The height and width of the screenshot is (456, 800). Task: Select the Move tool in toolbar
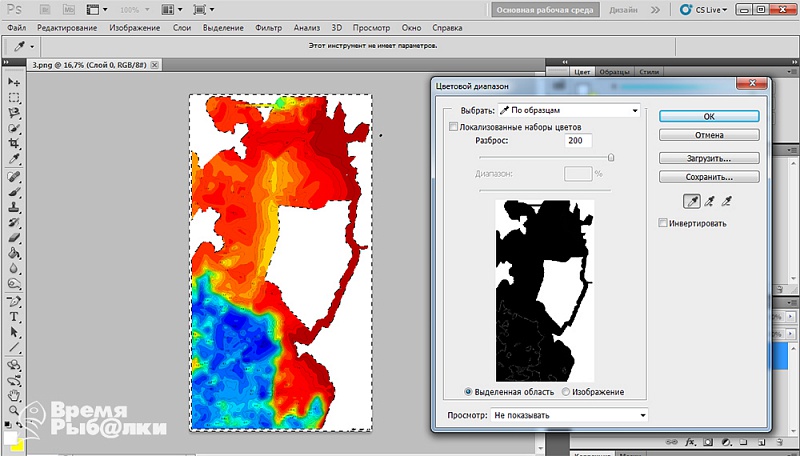14,82
